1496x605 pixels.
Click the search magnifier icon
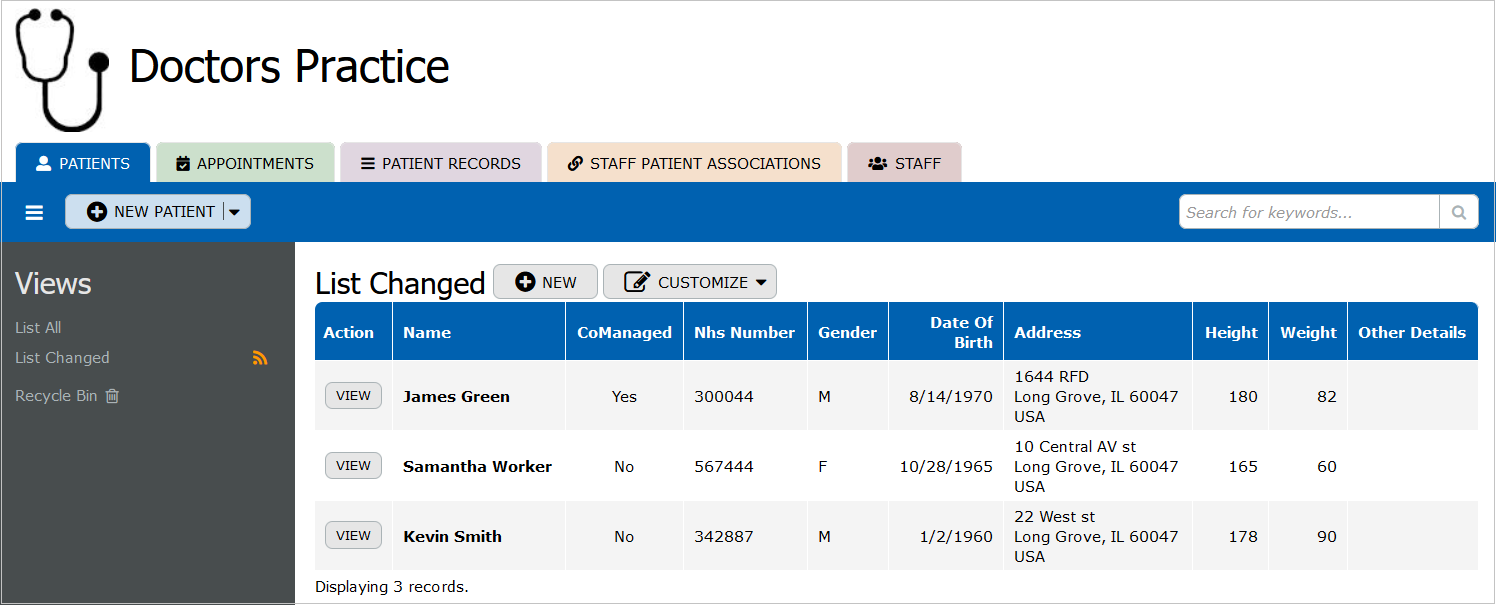pyautogui.click(x=1458, y=212)
